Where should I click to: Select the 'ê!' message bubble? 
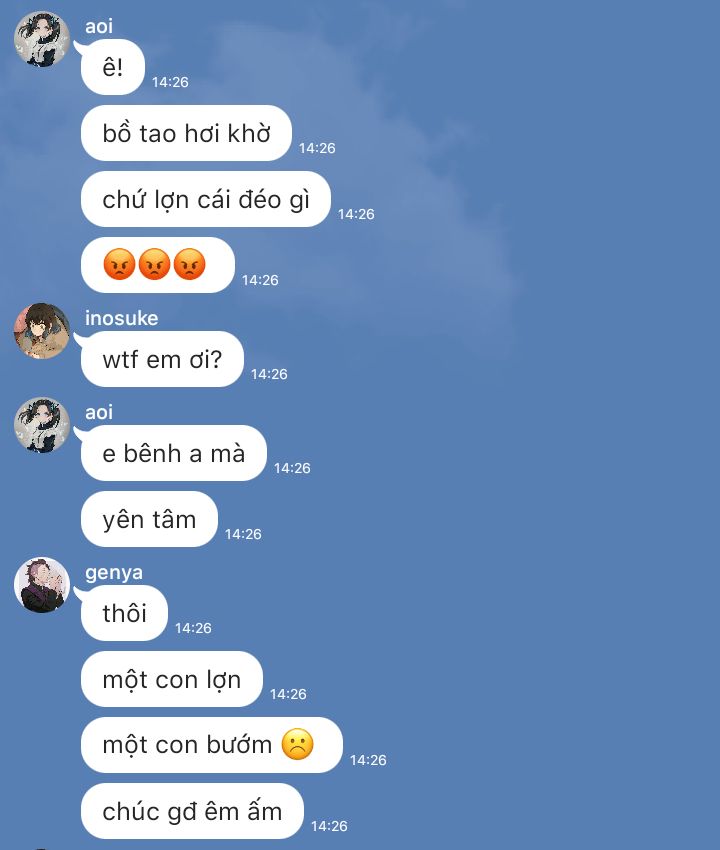pos(113,67)
